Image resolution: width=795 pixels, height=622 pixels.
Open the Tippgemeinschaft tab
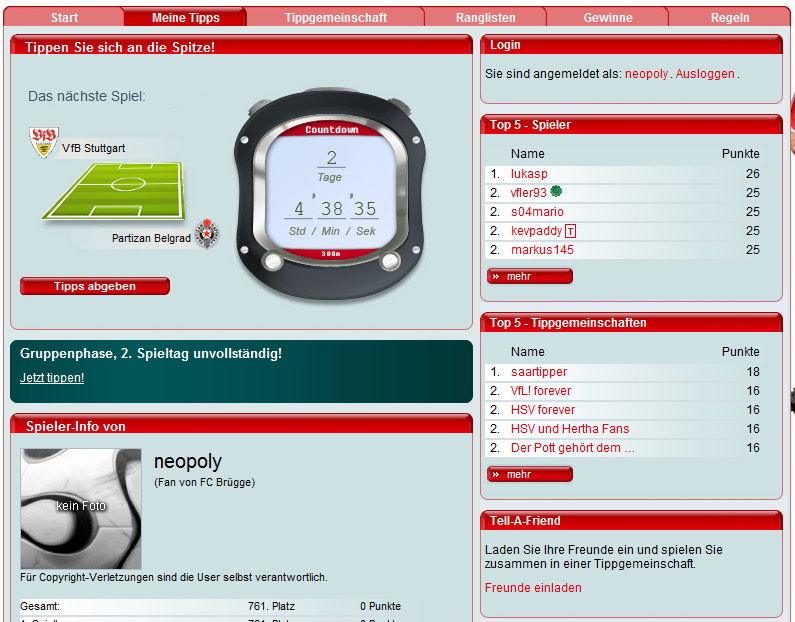pyautogui.click(x=336, y=18)
